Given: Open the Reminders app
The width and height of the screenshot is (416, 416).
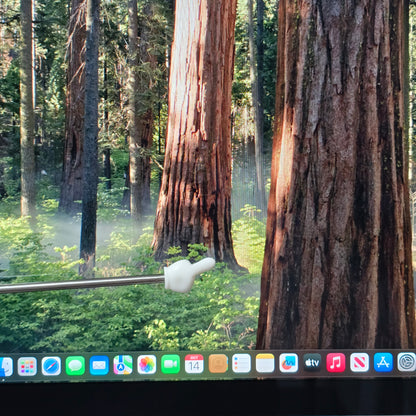Looking at the screenshot, I should tap(241, 363).
